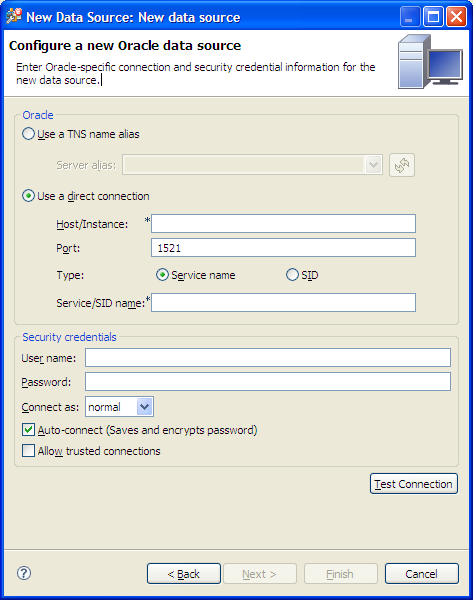Cancel the new data source wizard
Viewport: 475px width, 604px height.
pyautogui.click(x=422, y=574)
